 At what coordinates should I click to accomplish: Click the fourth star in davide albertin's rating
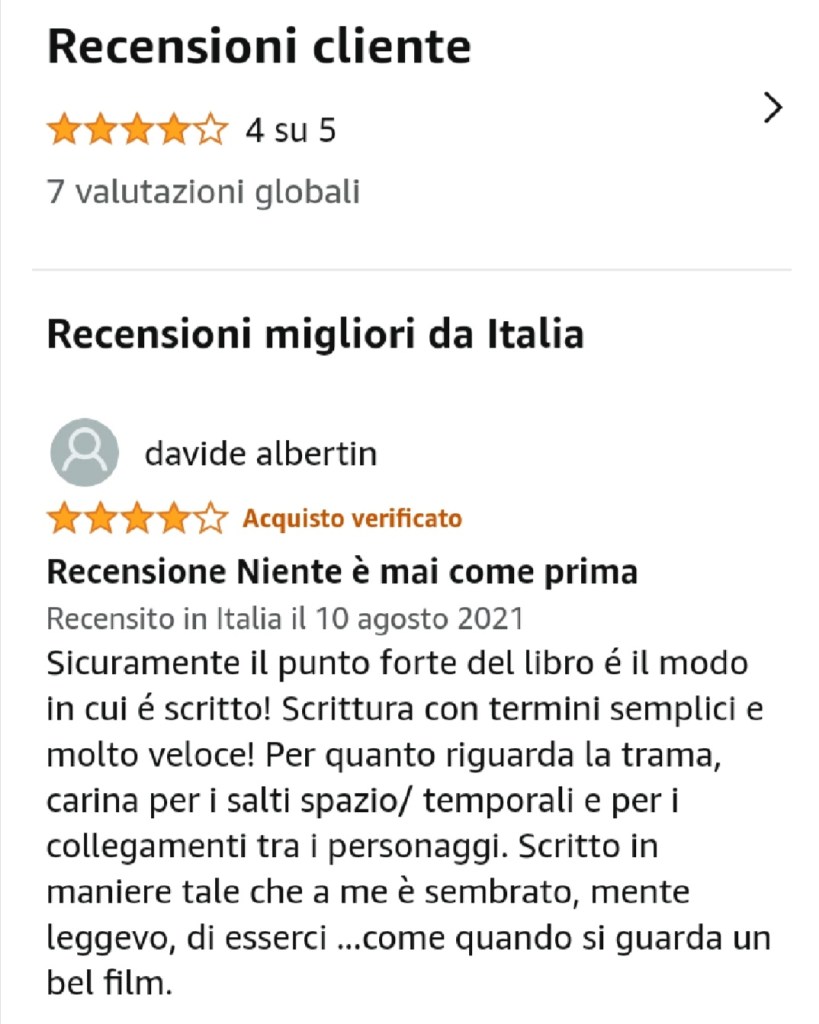(x=174, y=518)
